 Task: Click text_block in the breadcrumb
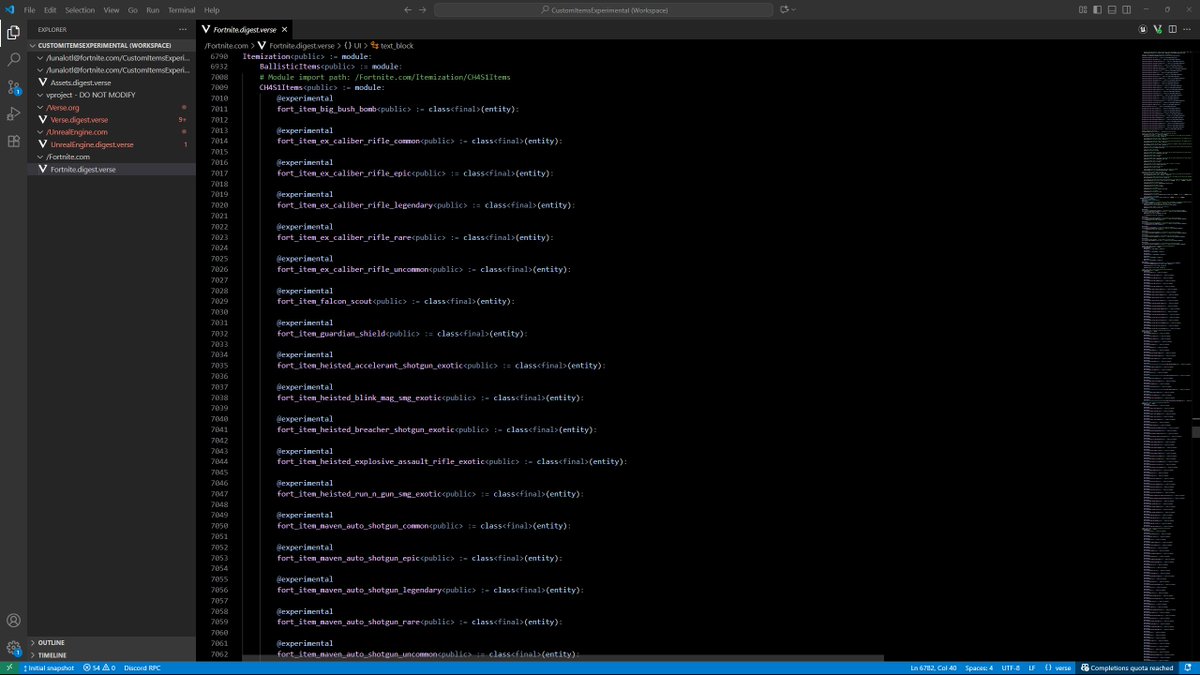coord(393,46)
